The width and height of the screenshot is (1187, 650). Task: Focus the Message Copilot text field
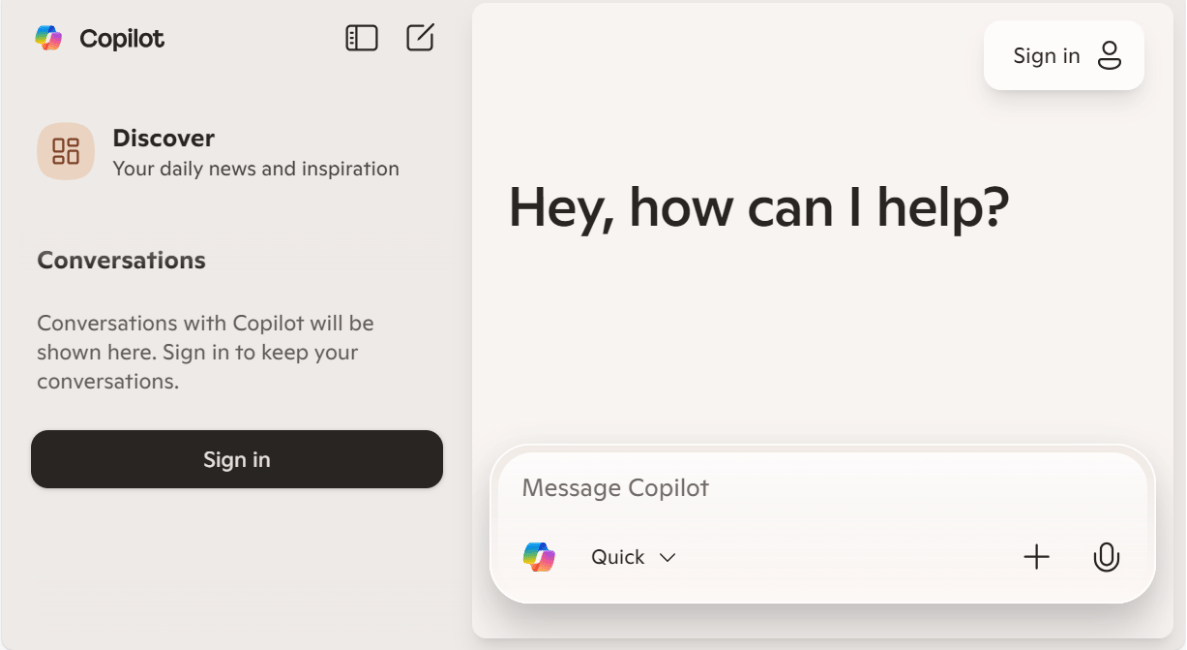[x=800, y=488]
